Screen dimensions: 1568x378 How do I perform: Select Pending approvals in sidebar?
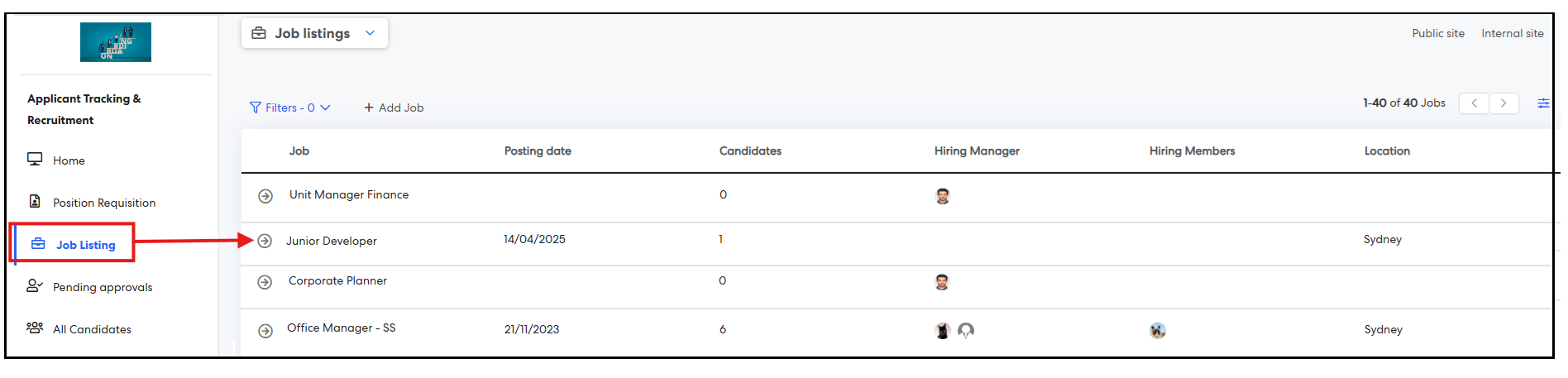pyautogui.click(x=103, y=287)
